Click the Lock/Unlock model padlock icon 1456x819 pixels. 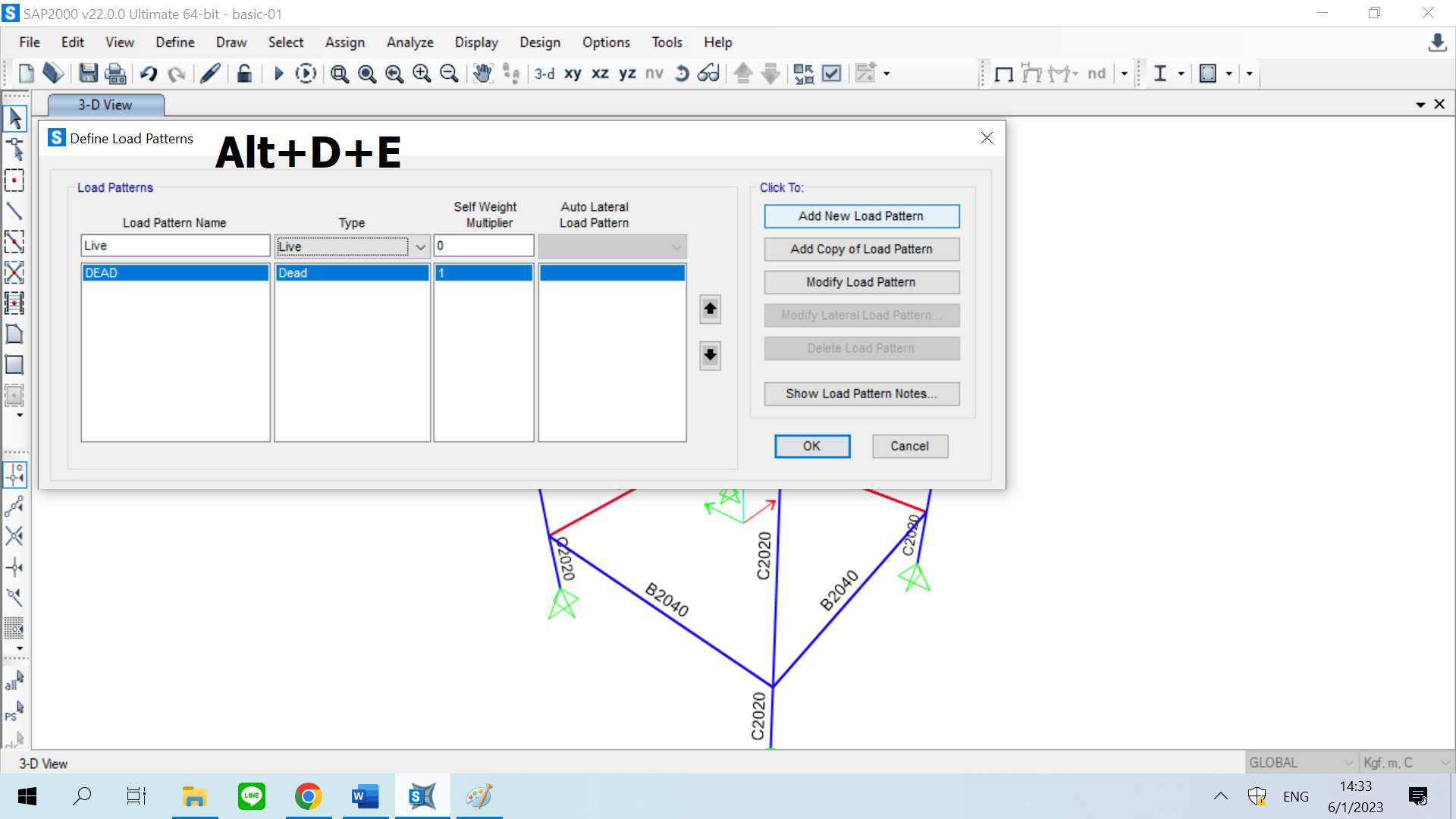click(244, 74)
